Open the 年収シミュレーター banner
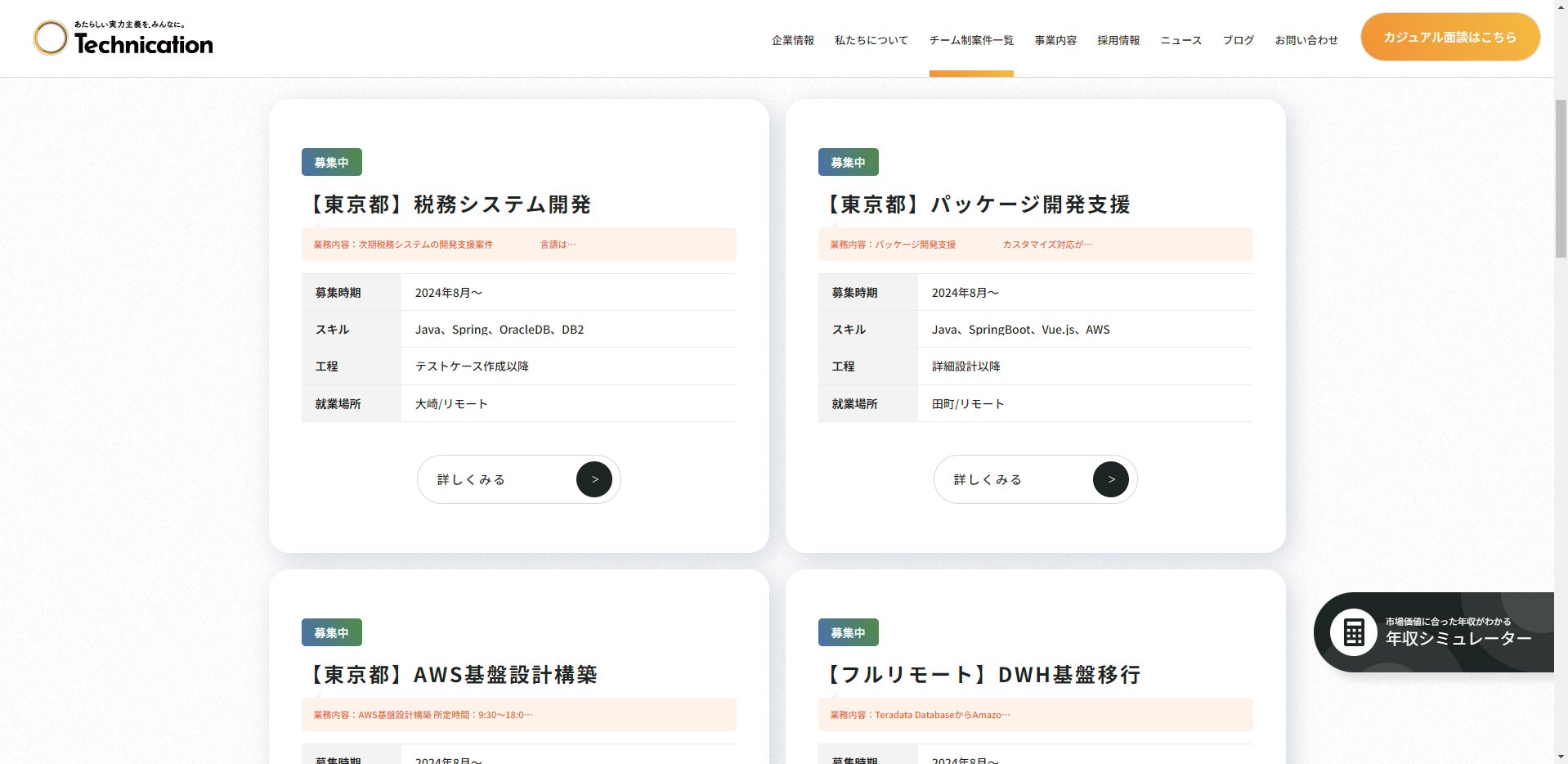Viewport: 1568px width, 764px height. (x=1434, y=632)
